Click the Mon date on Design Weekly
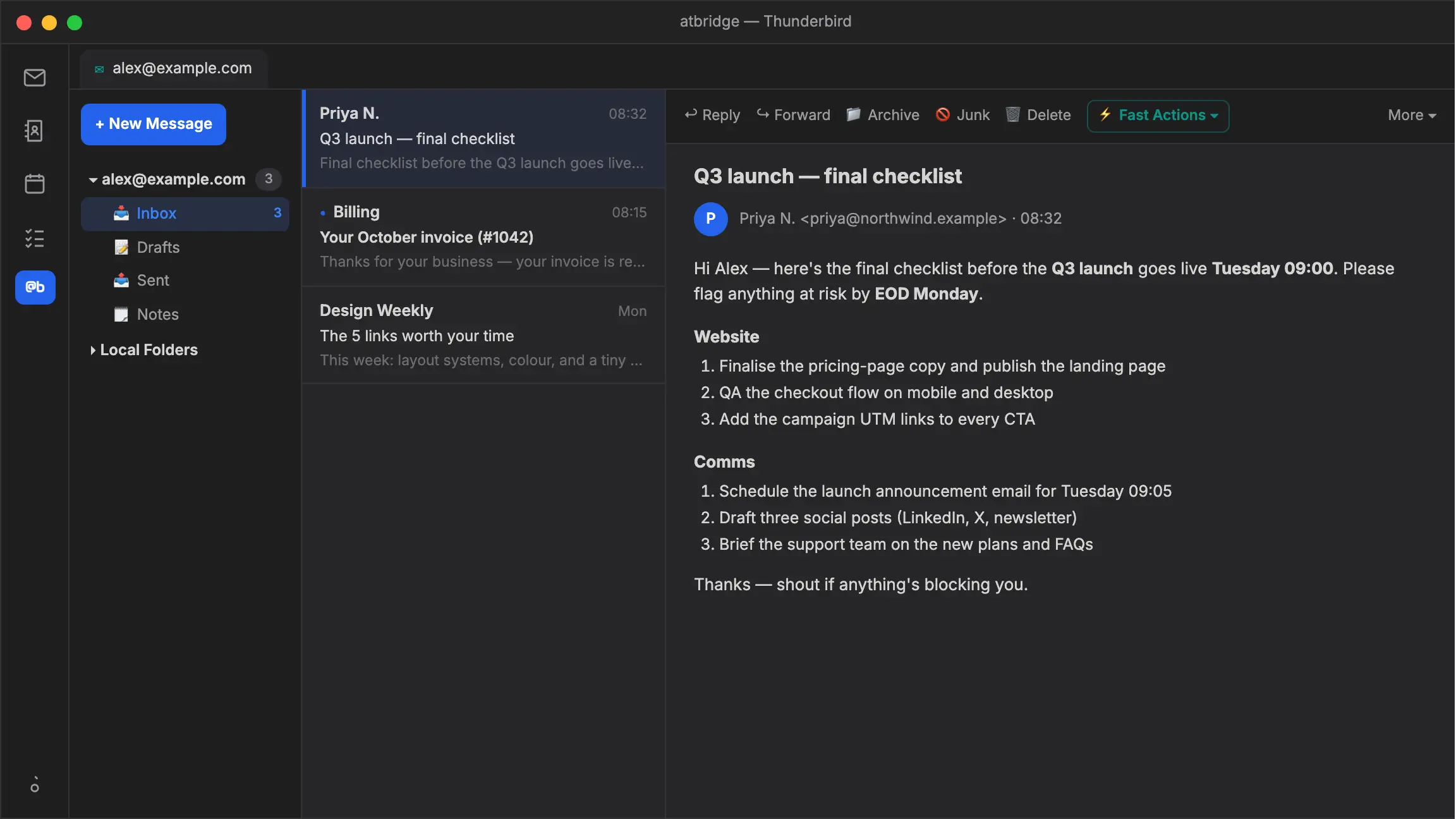1456x819 pixels. click(632, 311)
